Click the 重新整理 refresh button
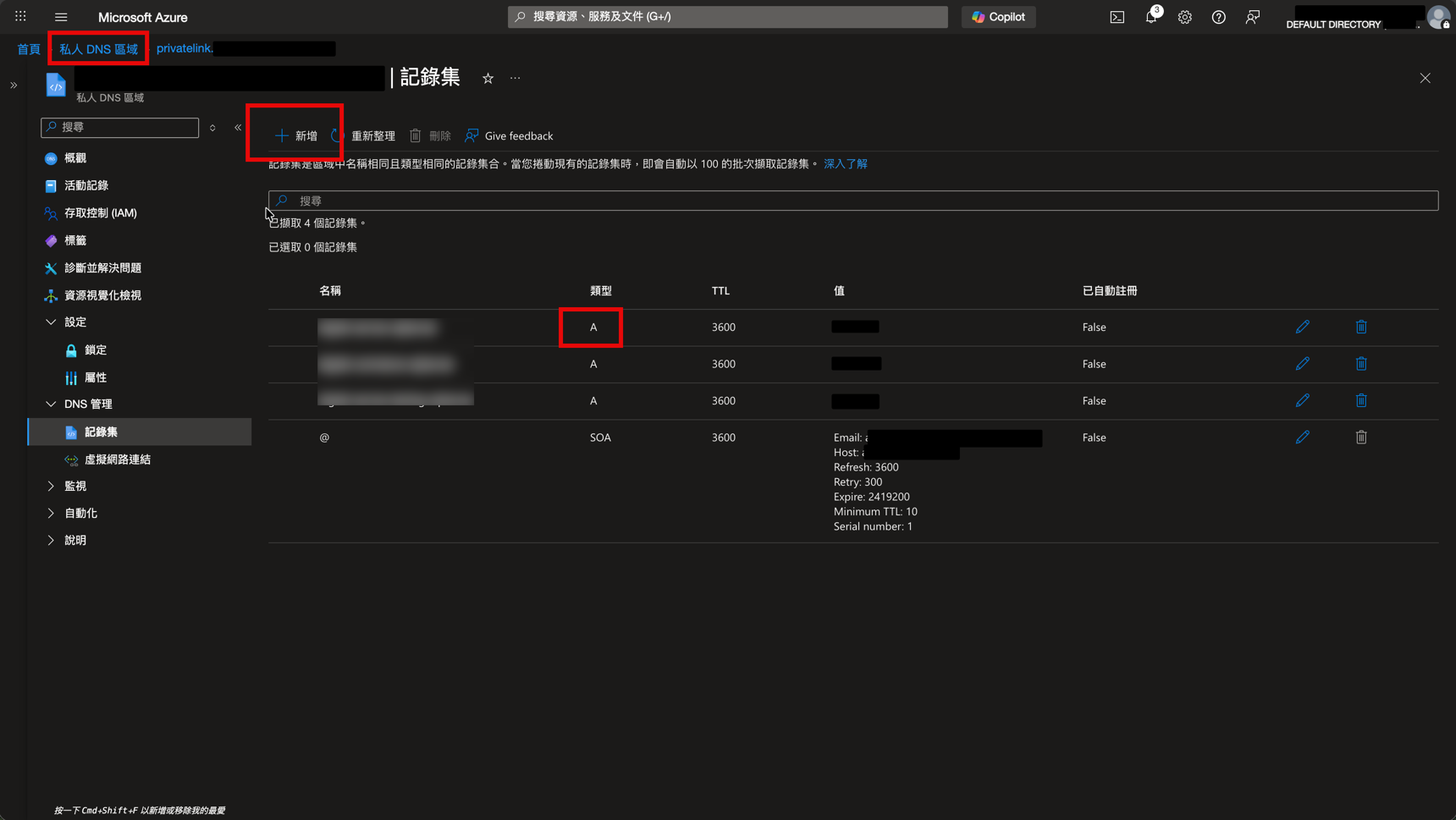This screenshot has width=1456, height=820. 364,136
